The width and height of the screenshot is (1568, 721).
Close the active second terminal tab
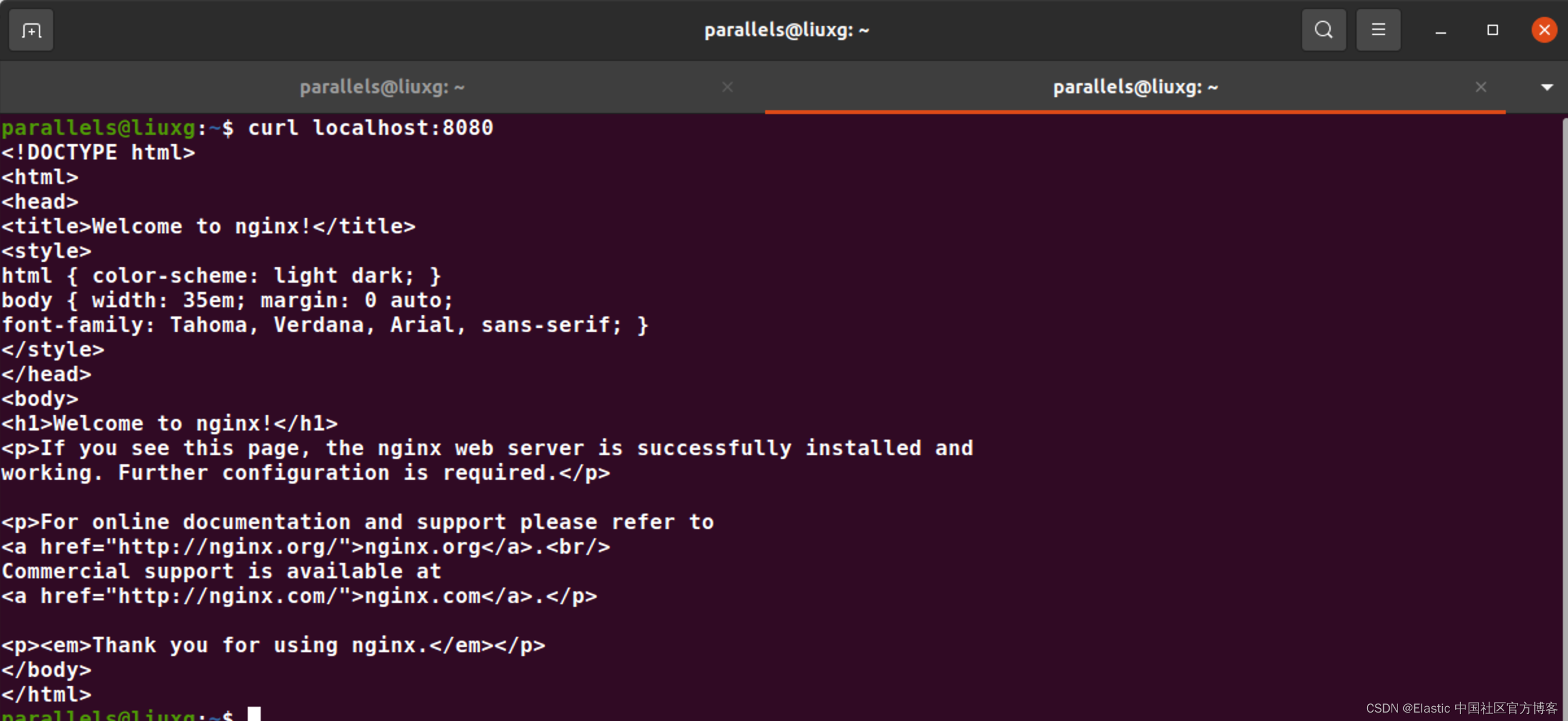click(1480, 87)
